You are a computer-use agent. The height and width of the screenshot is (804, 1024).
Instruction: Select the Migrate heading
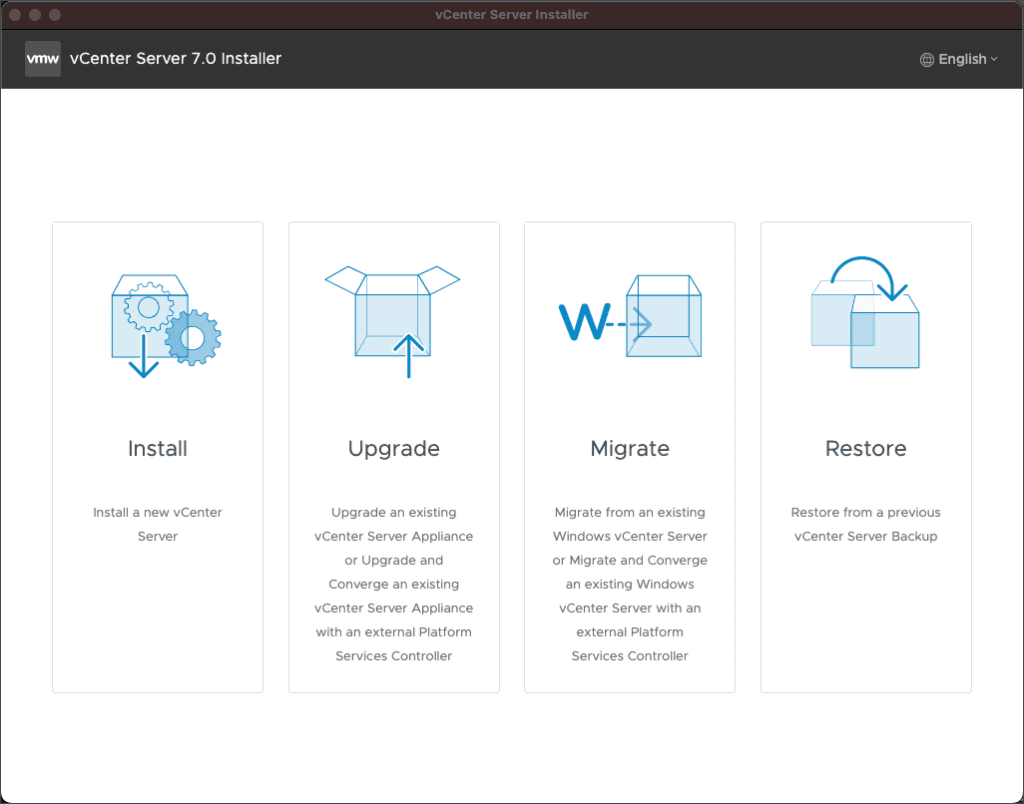tap(630, 449)
